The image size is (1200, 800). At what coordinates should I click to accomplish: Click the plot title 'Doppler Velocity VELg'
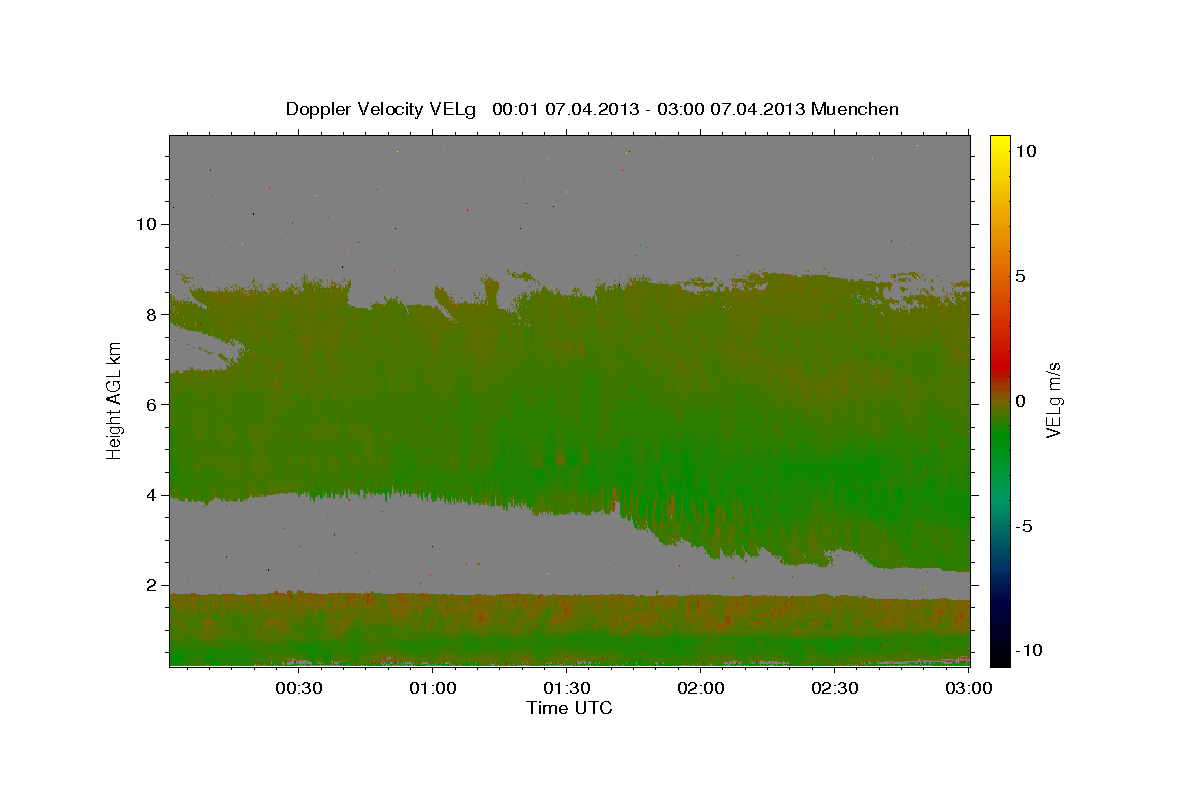[x=382, y=109]
